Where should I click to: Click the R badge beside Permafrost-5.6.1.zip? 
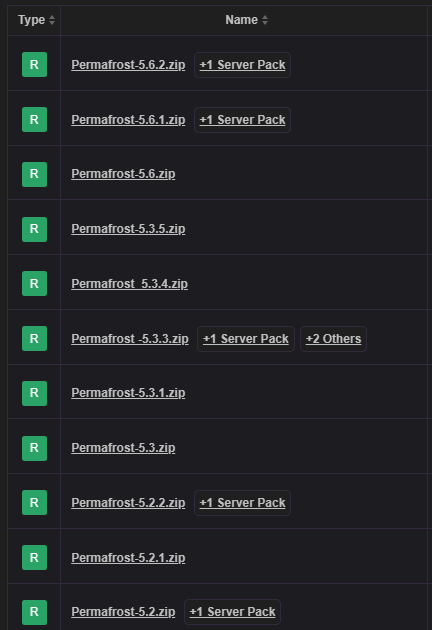[34, 119]
